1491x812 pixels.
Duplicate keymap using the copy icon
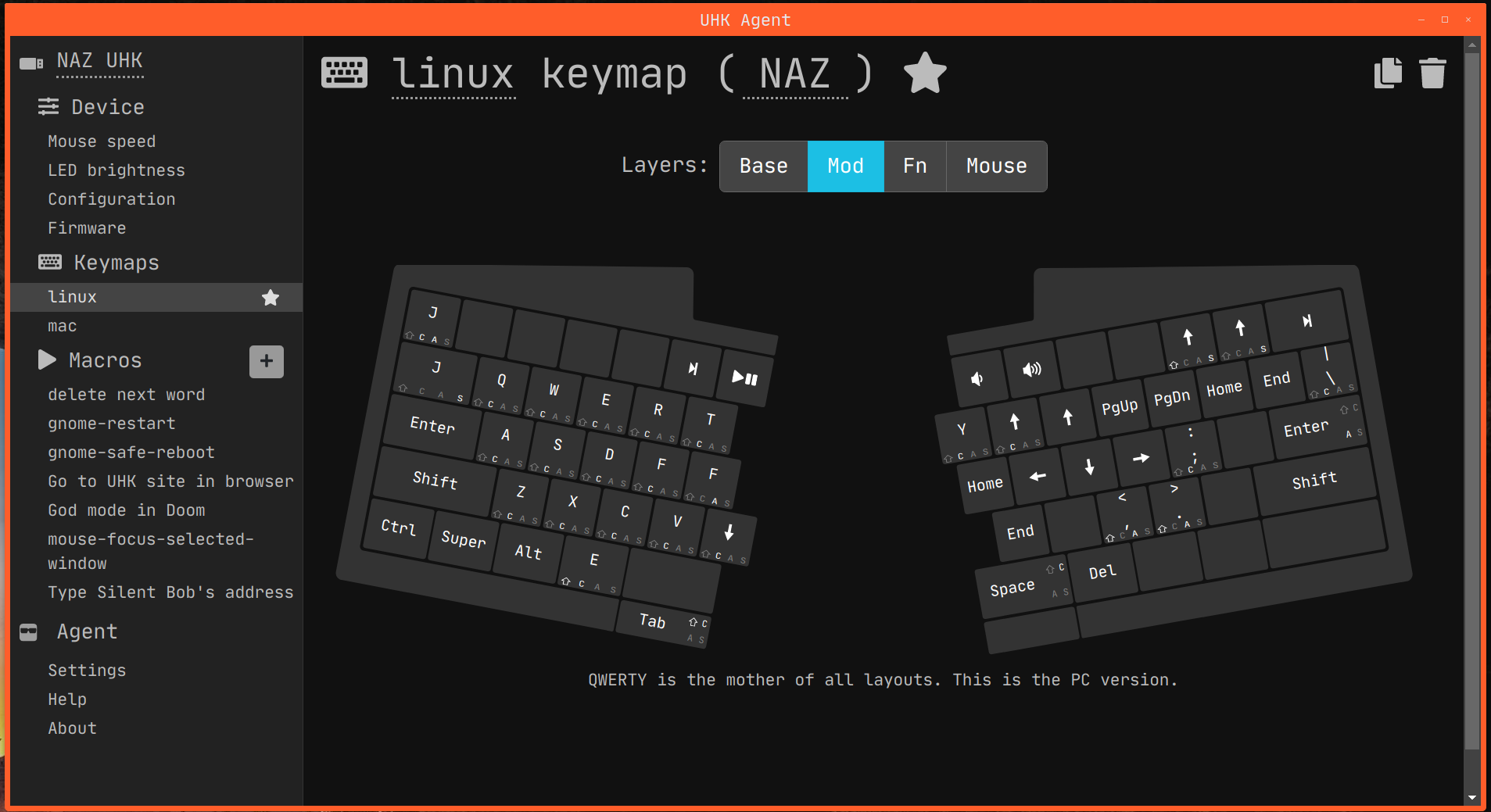[1388, 73]
